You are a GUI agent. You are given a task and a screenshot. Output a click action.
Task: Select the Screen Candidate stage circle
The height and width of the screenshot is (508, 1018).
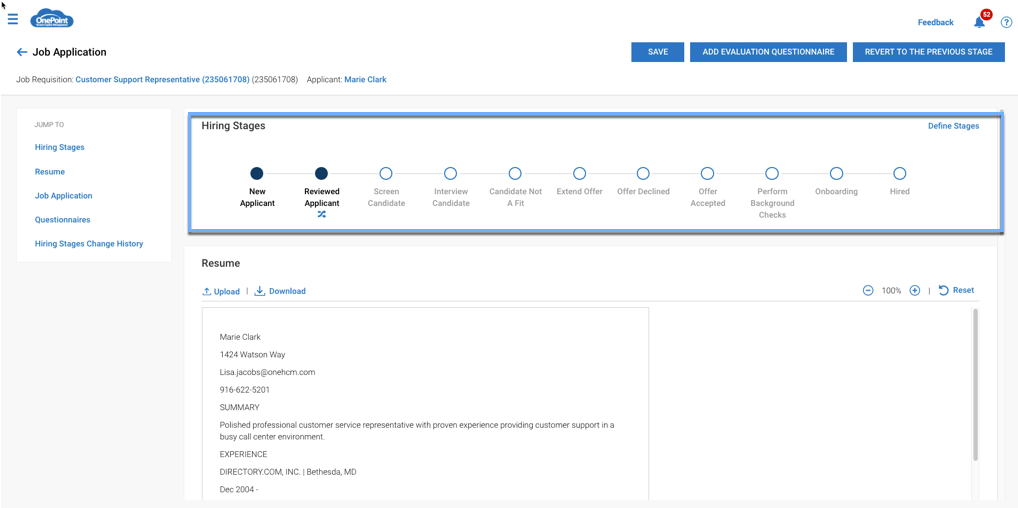[x=386, y=173]
